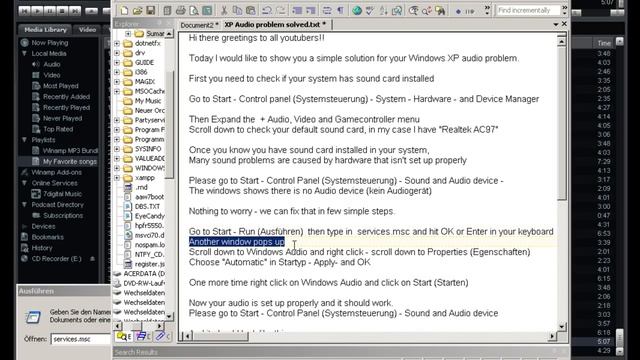
Task: Click Winamp play button
Action: [x=37, y=11]
